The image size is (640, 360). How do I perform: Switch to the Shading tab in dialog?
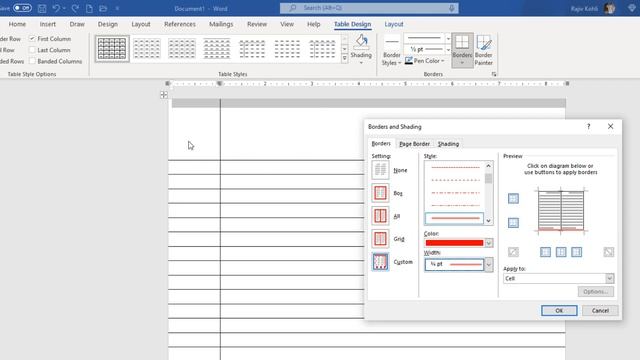[x=448, y=144]
